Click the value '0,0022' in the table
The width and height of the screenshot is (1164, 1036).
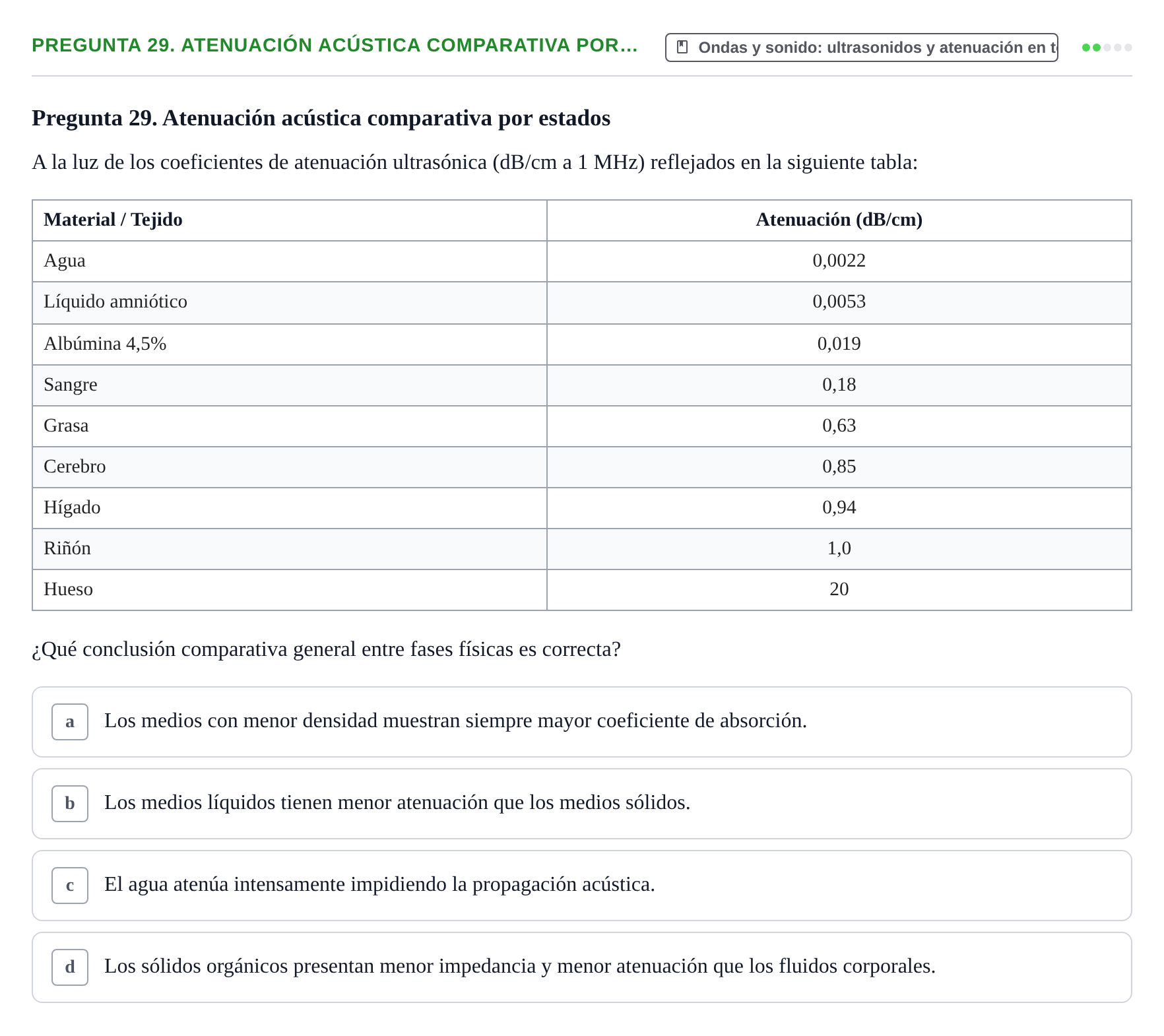pyautogui.click(x=839, y=261)
